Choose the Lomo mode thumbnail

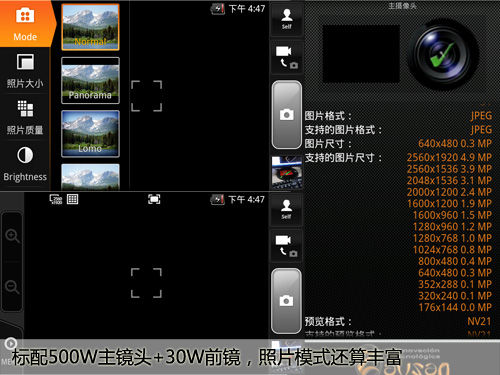[90, 134]
